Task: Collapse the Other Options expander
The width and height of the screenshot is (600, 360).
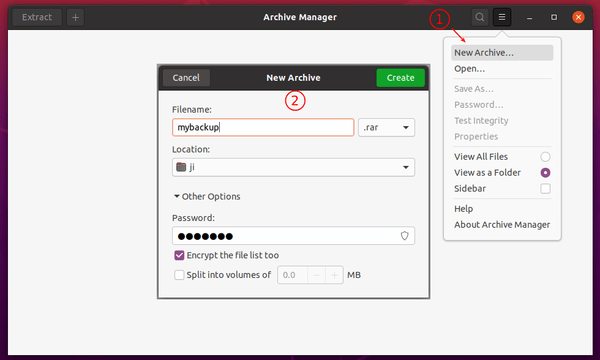Action: pyautogui.click(x=207, y=196)
